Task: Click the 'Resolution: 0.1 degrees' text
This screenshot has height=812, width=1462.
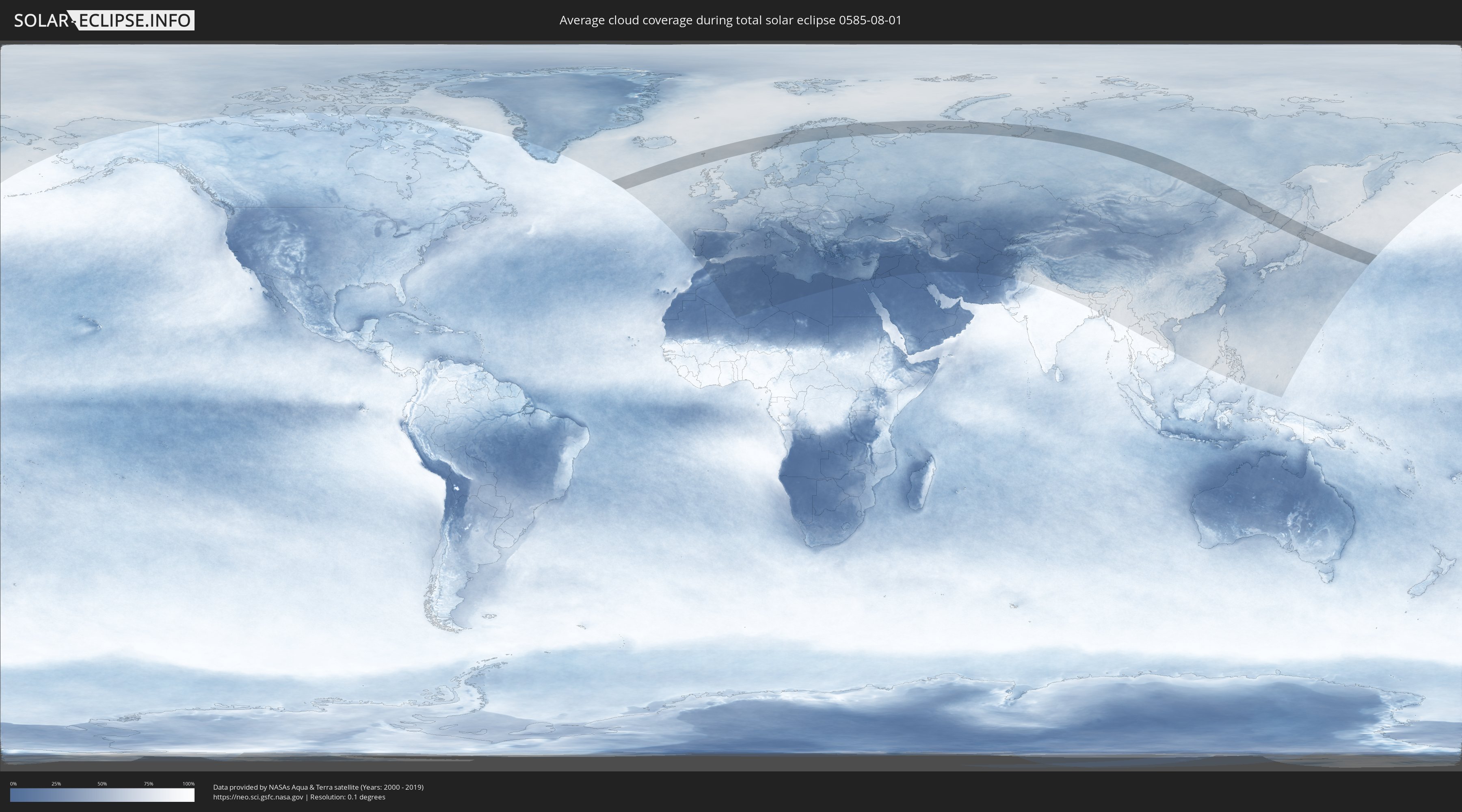Action: coord(347,797)
